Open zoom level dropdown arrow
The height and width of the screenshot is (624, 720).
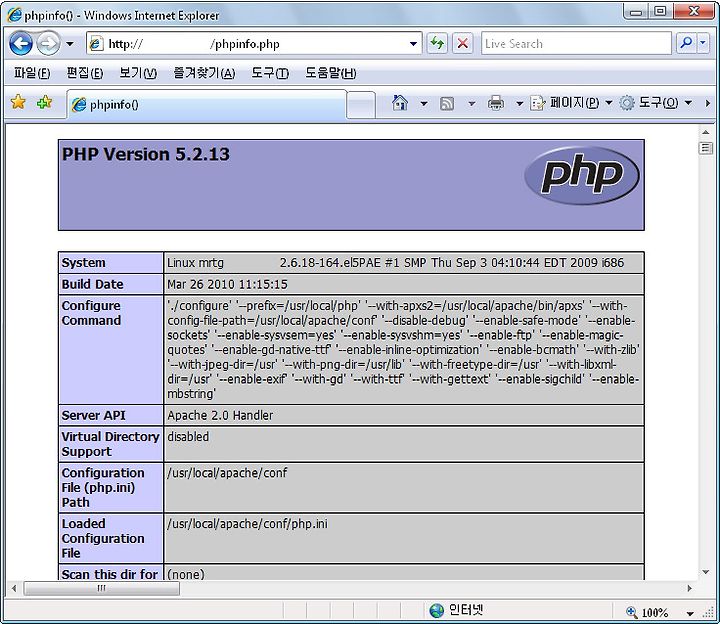click(690, 613)
